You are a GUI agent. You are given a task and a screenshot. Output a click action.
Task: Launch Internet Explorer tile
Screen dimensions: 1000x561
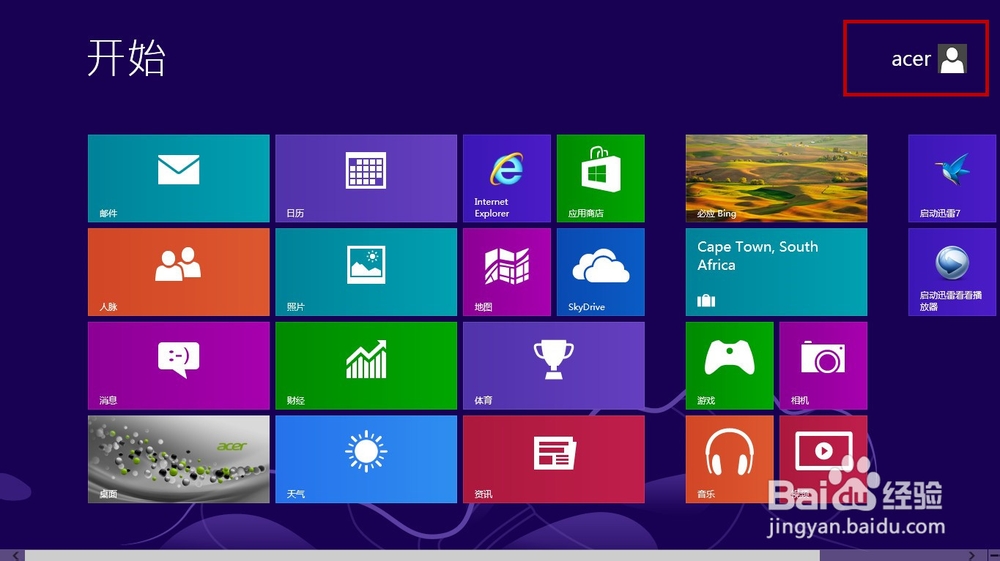click(x=507, y=178)
